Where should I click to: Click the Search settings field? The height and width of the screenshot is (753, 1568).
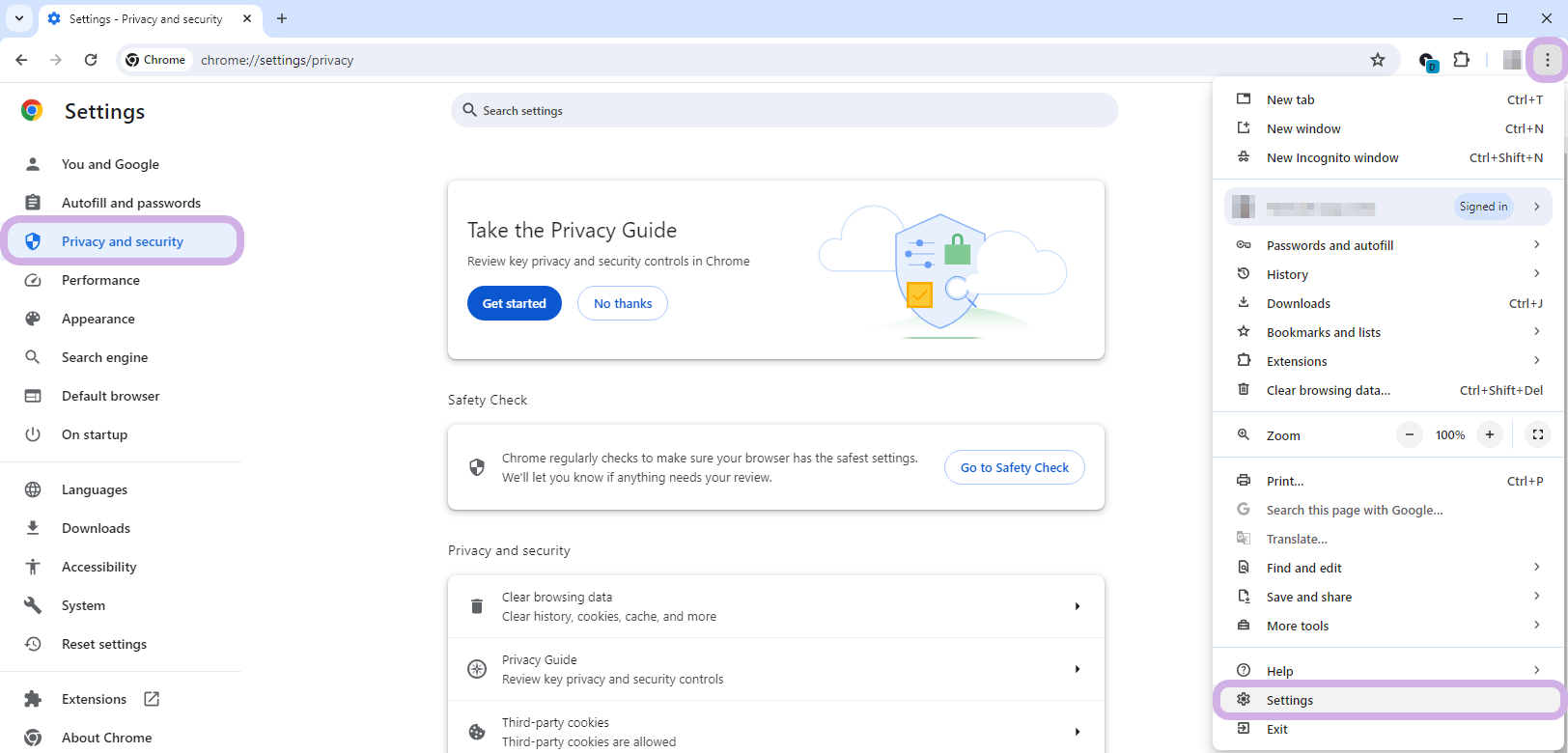point(784,110)
